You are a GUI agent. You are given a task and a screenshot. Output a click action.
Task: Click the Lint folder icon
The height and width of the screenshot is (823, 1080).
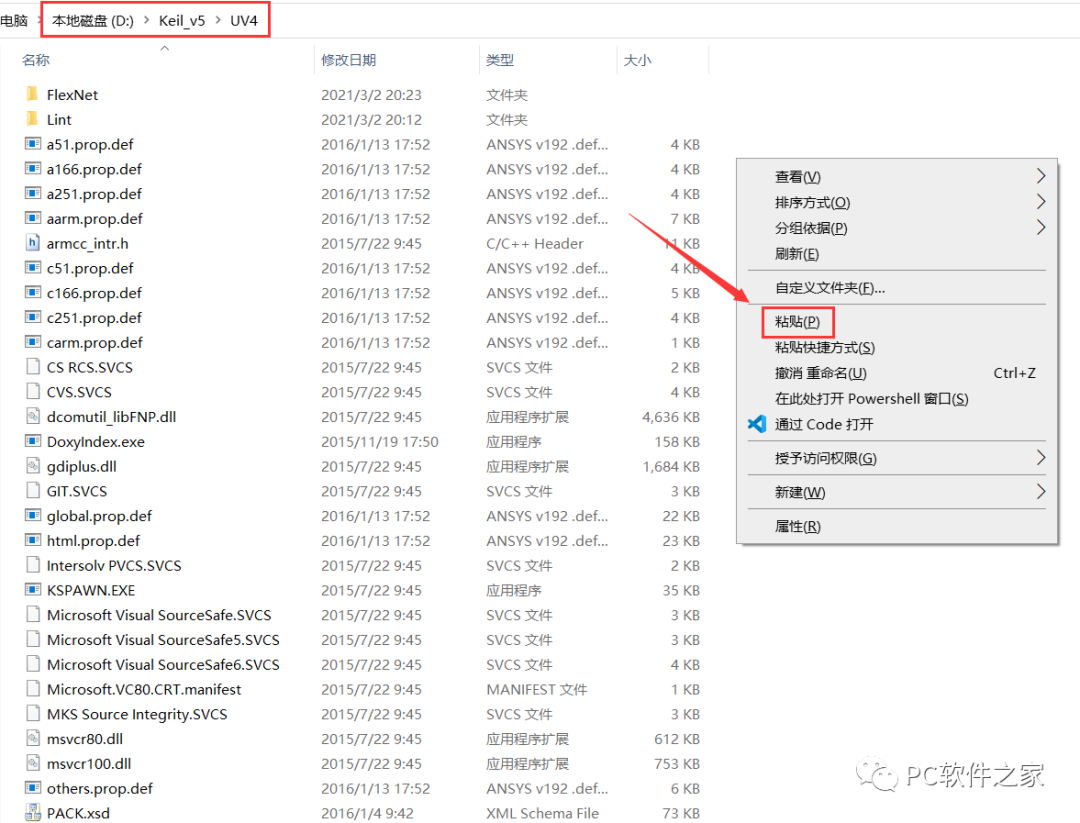32,119
